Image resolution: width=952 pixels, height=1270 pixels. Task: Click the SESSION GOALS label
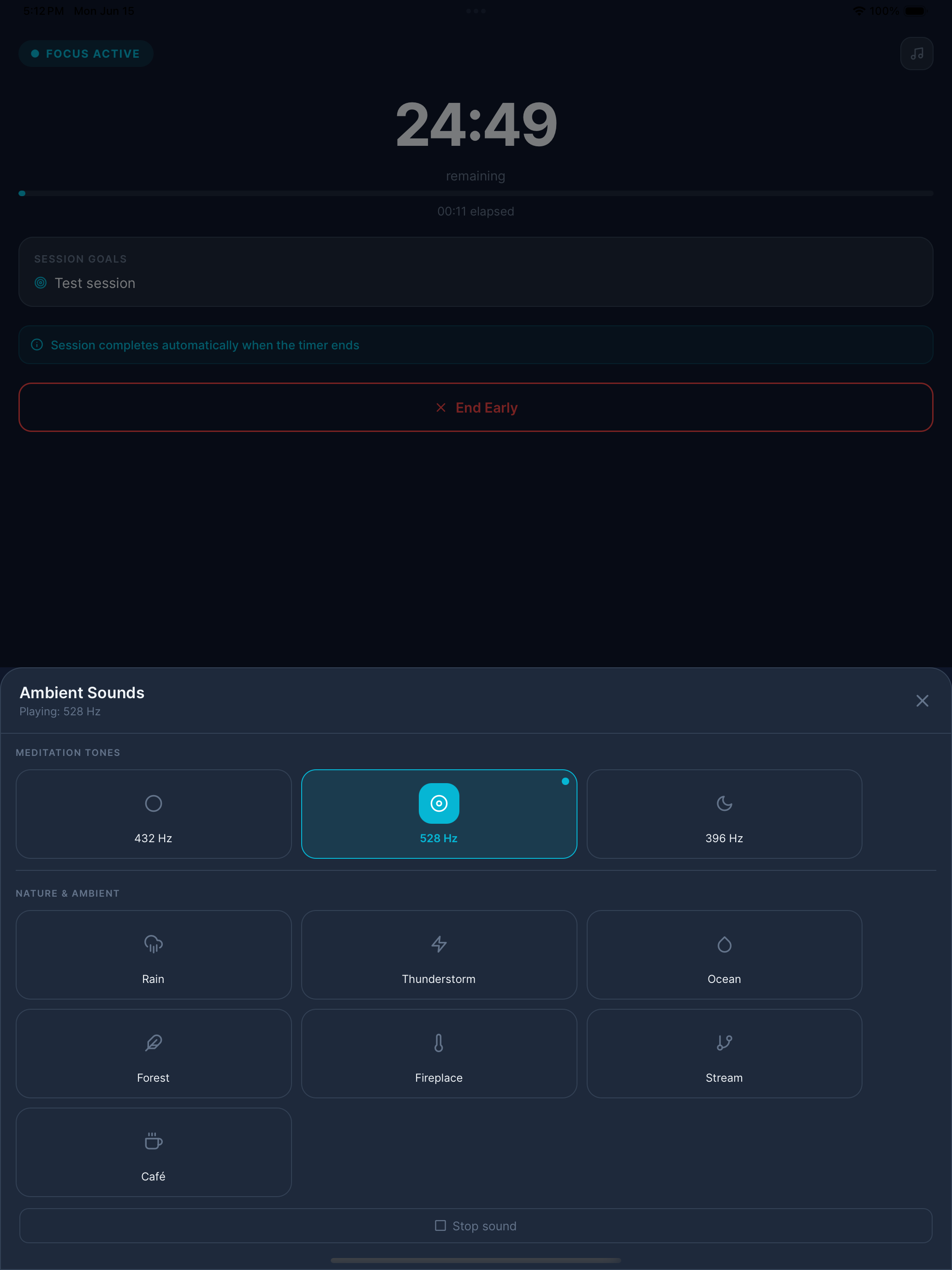click(80, 259)
